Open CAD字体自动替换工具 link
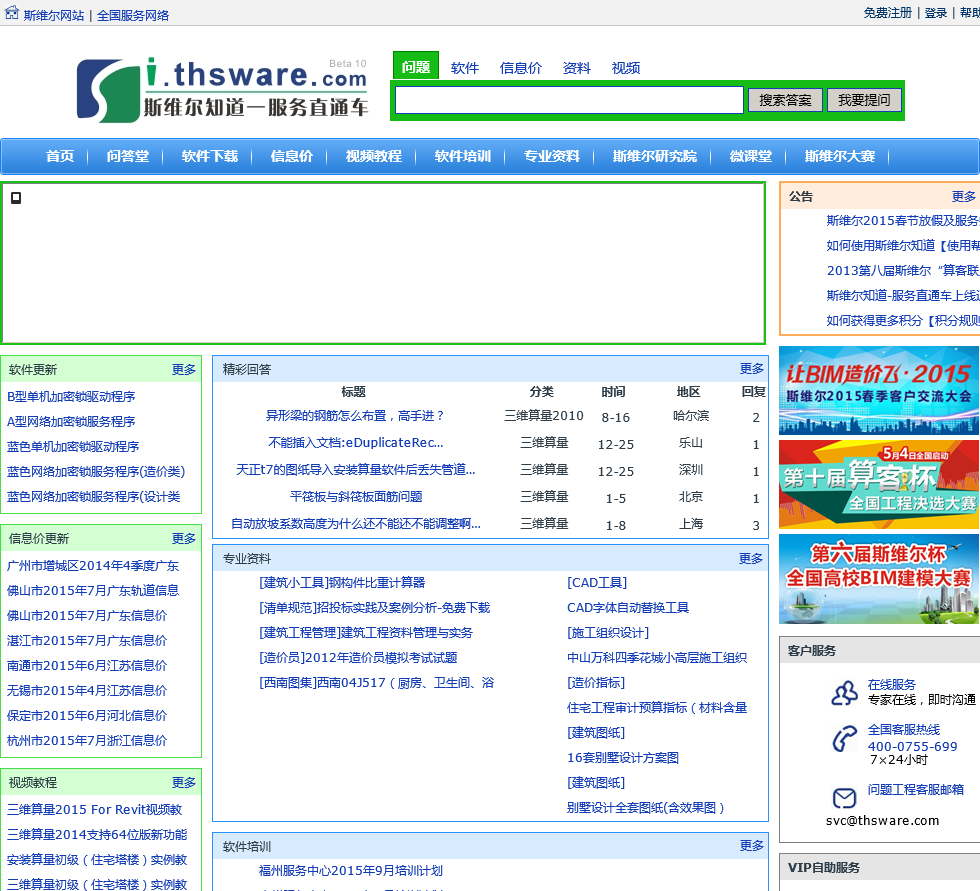The width and height of the screenshot is (980, 891). (x=628, y=607)
